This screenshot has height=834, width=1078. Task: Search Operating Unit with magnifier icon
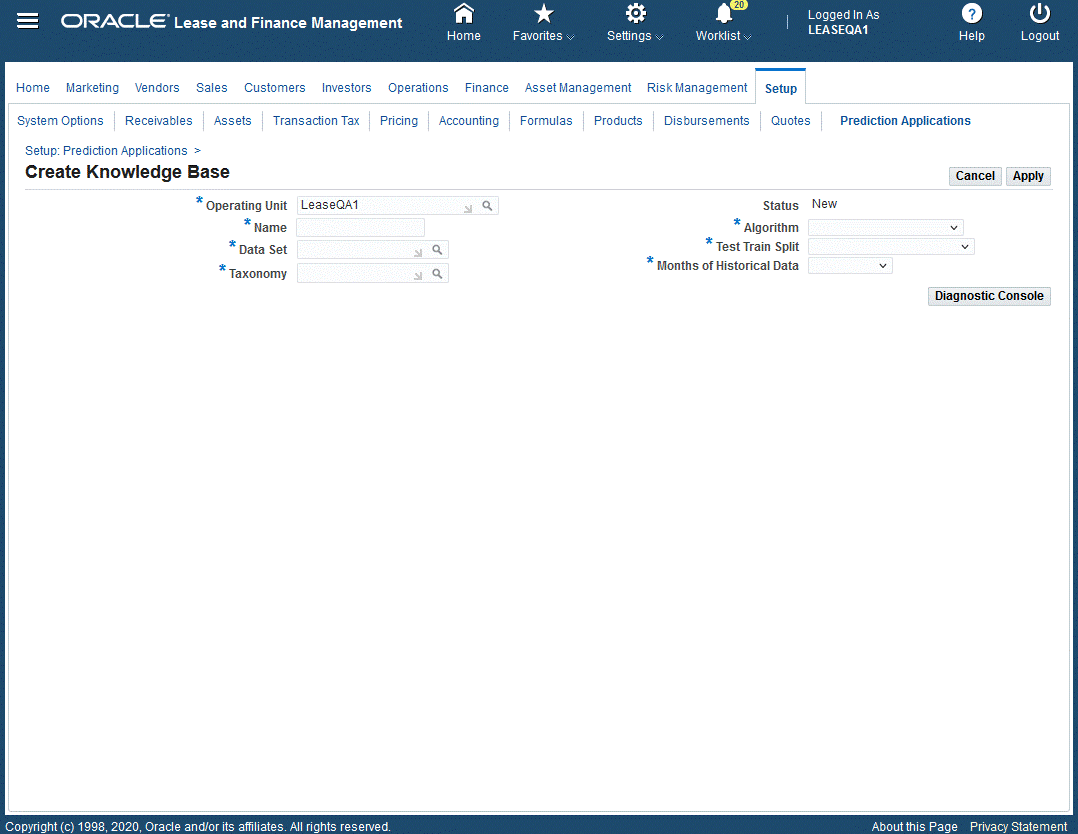[x=487, y=206]
